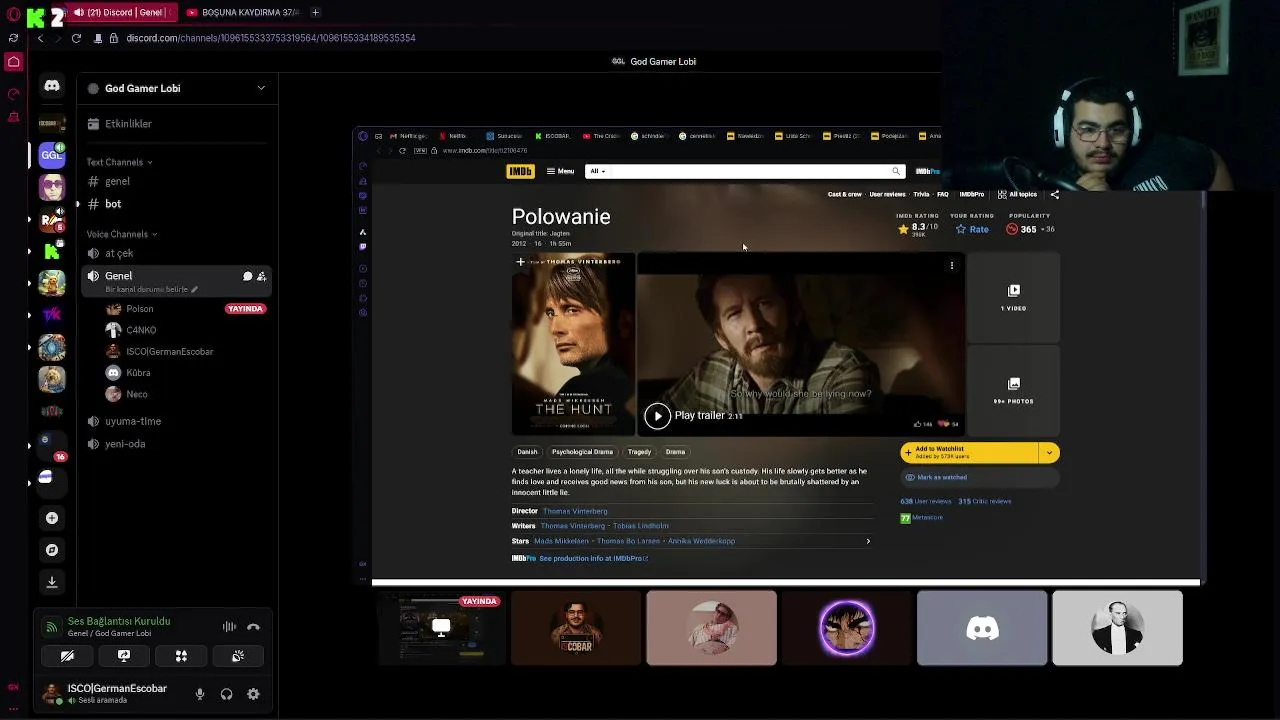Select the purple avatar server icon
The width and height of the screenshot is (1280, 720).
click(52, 188)
